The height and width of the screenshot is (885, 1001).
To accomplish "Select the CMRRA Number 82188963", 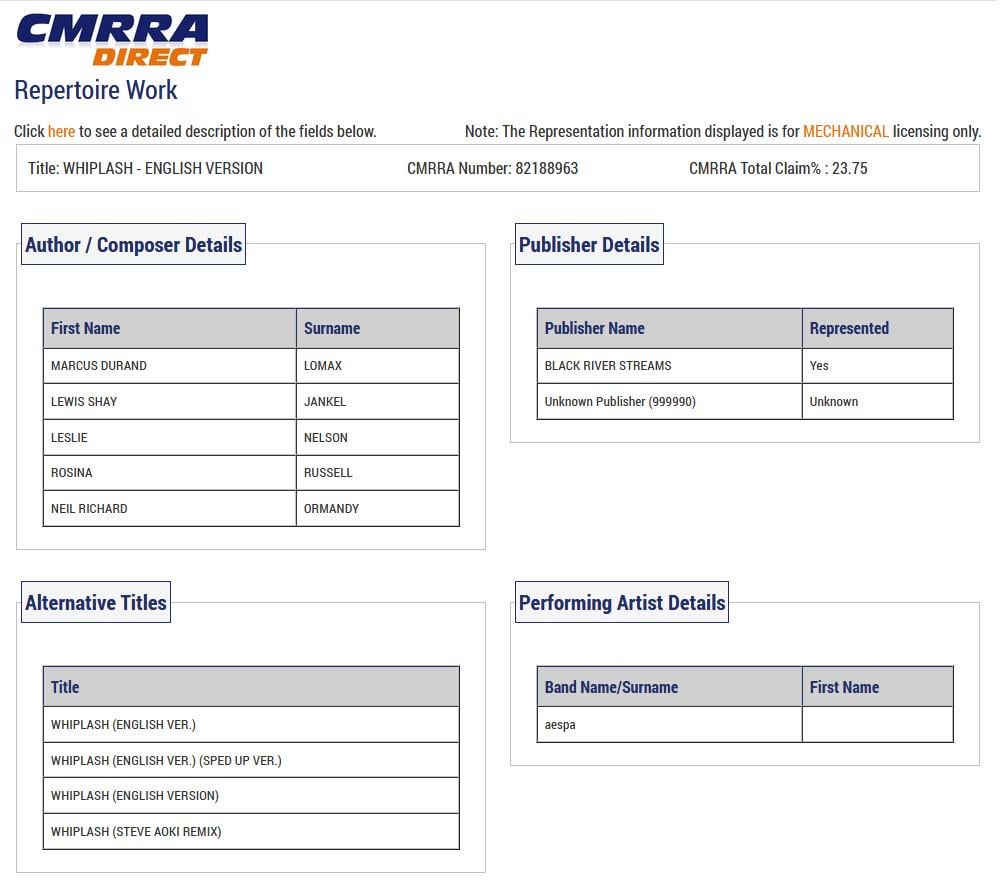I will click(x=546, y=169).
